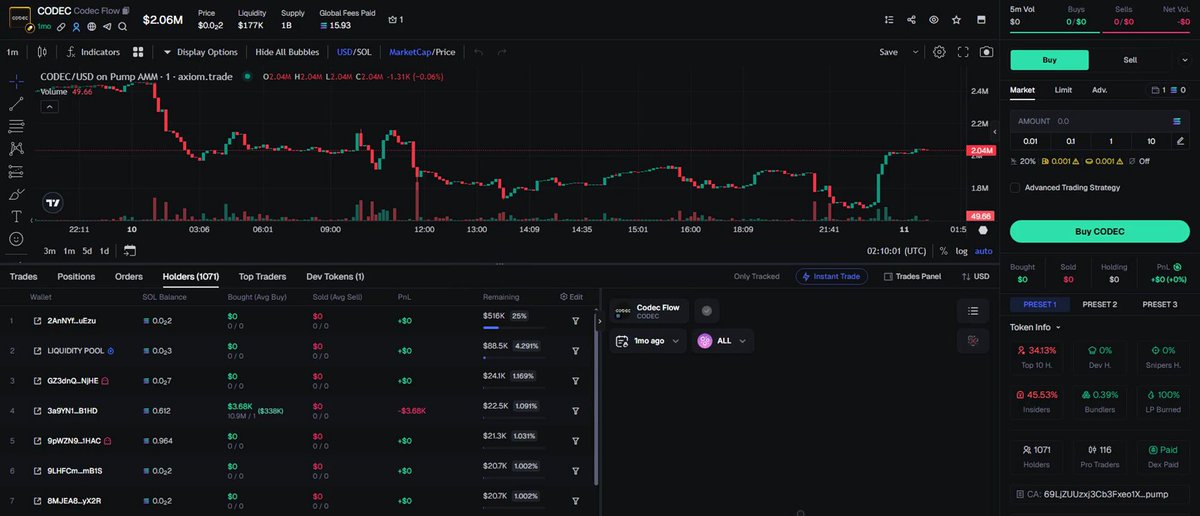Screen dimensions: 1200x516
Task: Click the AMOUNT input field
Action: tap(1099, 121)
